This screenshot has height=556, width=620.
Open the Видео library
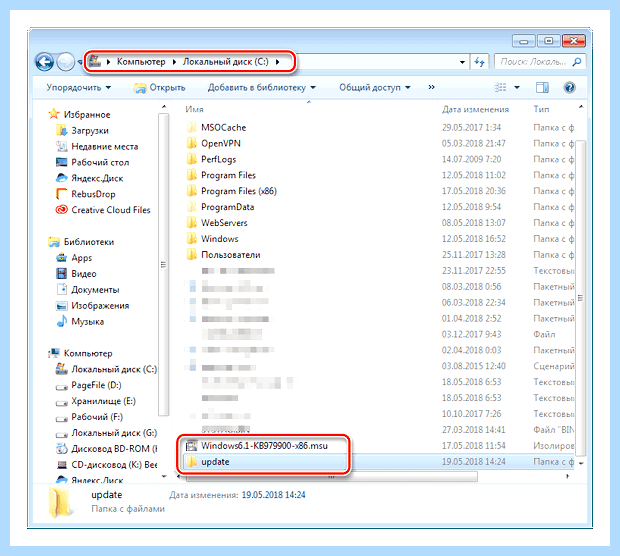click(76, 274)
